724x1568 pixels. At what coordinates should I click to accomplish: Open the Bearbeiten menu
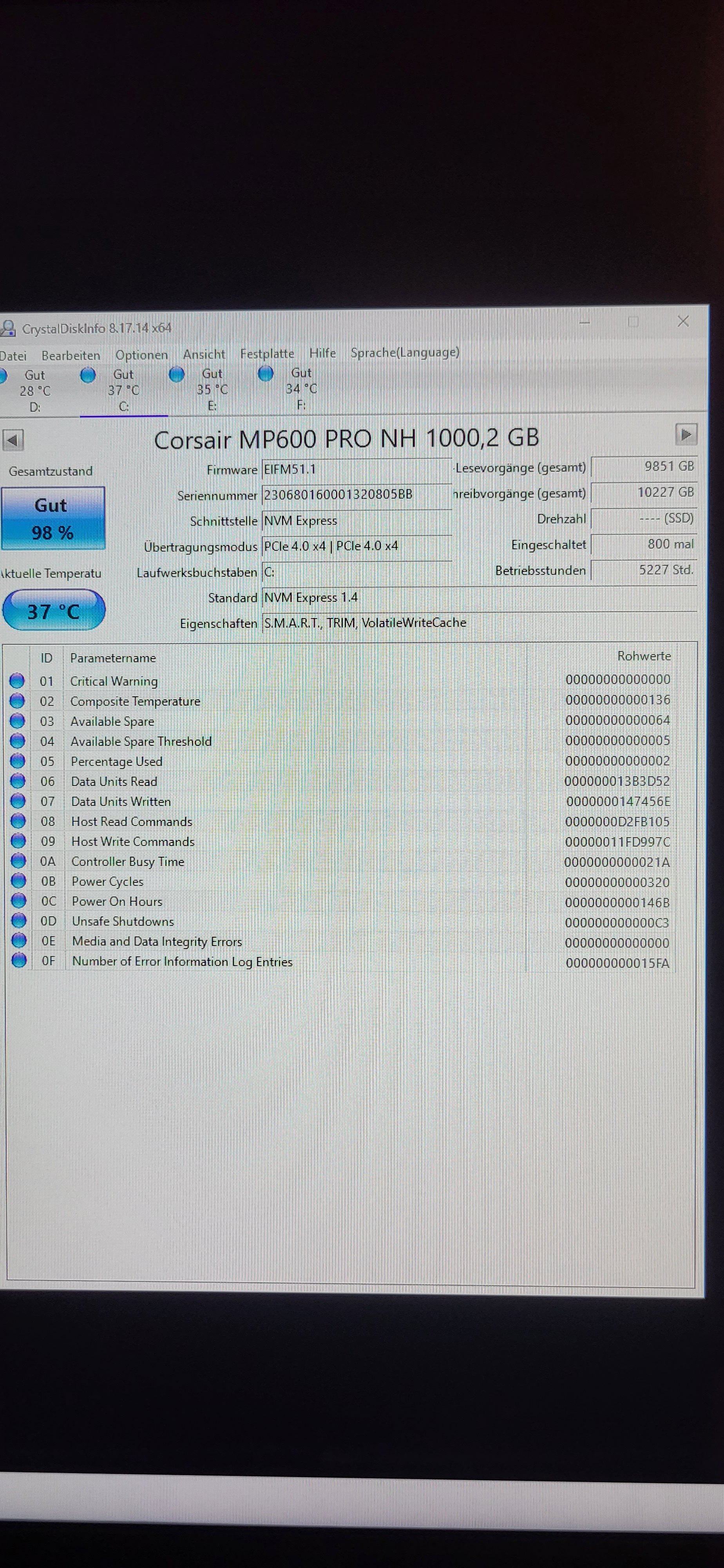point(71,356)
